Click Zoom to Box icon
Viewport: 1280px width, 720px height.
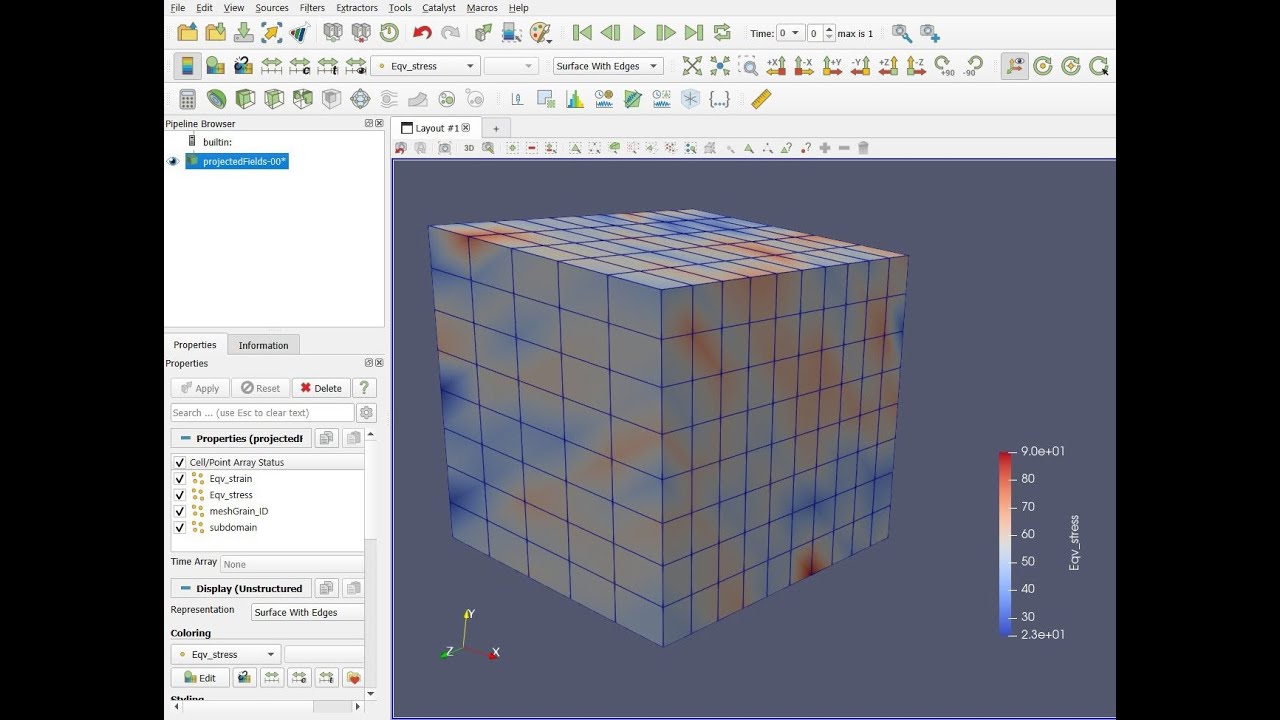(x=748, y=66)
